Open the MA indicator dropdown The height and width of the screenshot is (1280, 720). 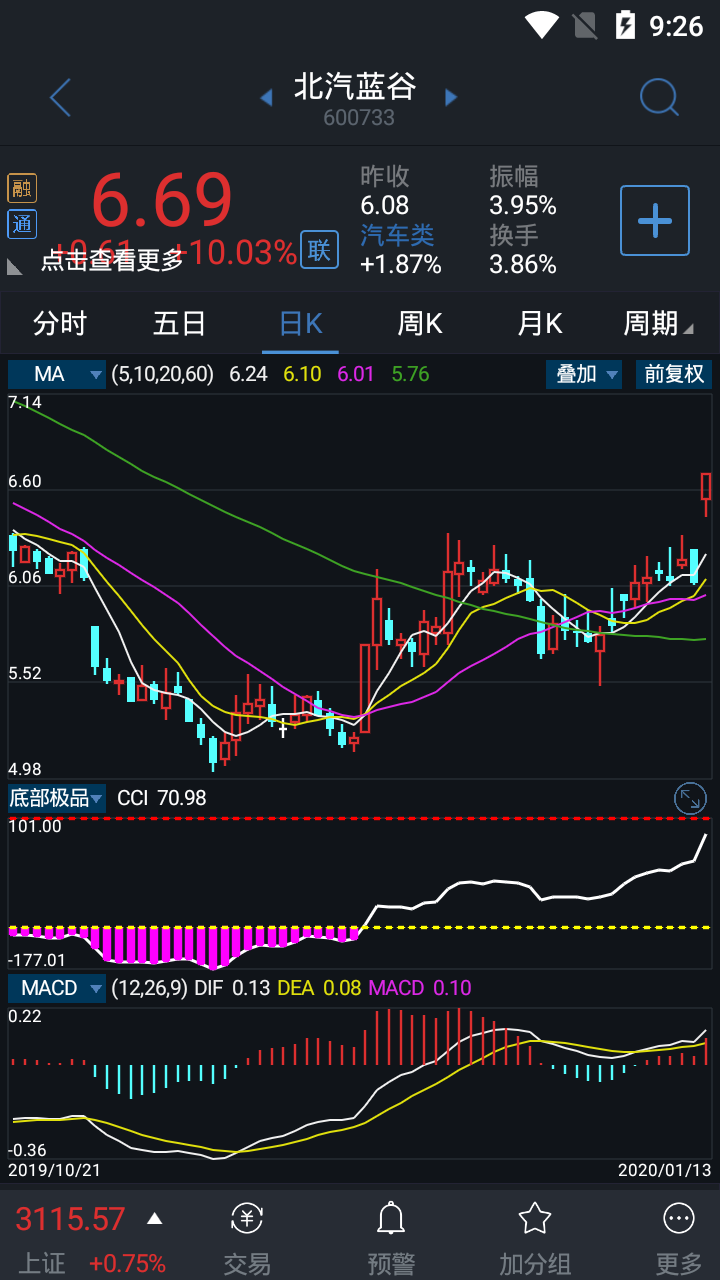tap(57, 374)
